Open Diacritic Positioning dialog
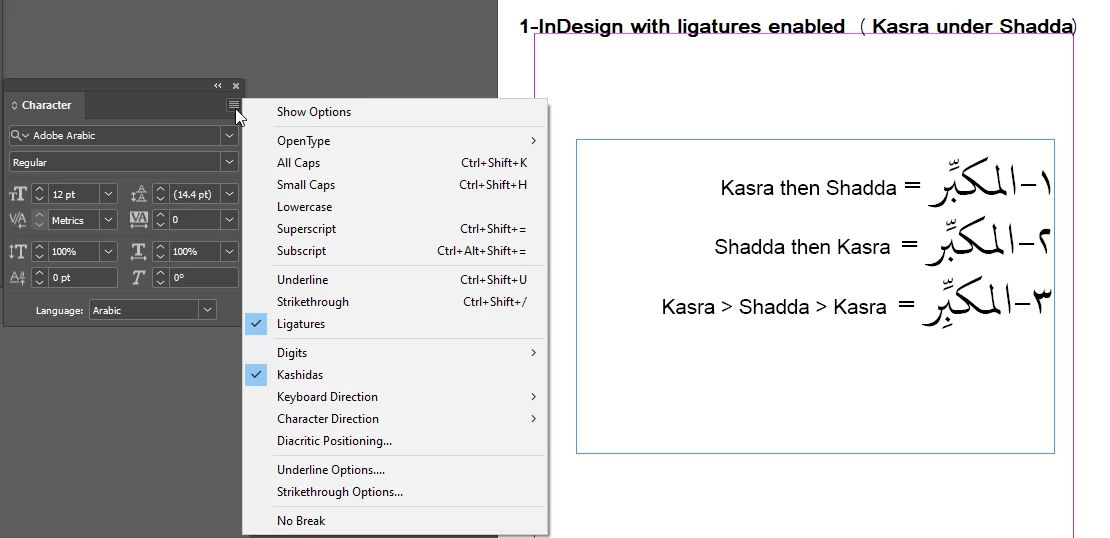 click(395, 440)
